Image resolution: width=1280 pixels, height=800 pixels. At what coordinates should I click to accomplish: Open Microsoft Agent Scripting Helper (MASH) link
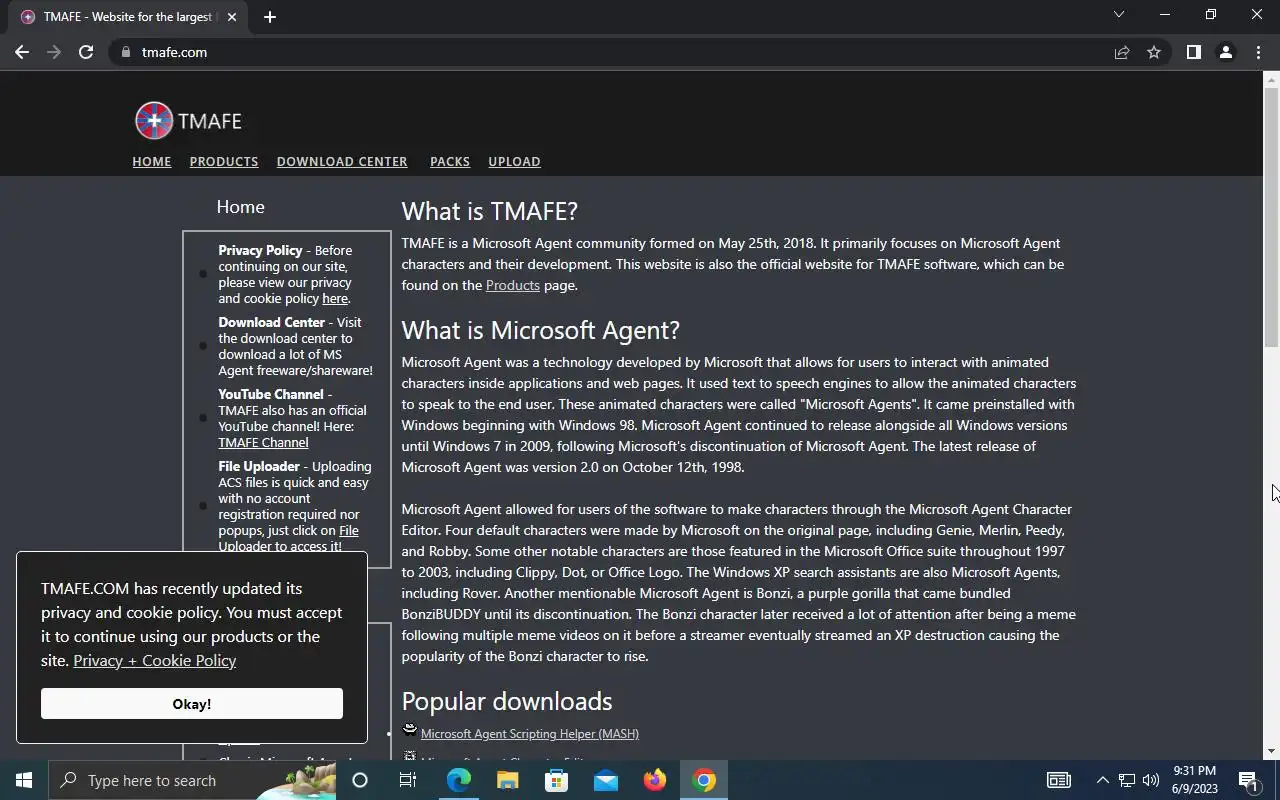pyautogui.click(x=530, y=733)
